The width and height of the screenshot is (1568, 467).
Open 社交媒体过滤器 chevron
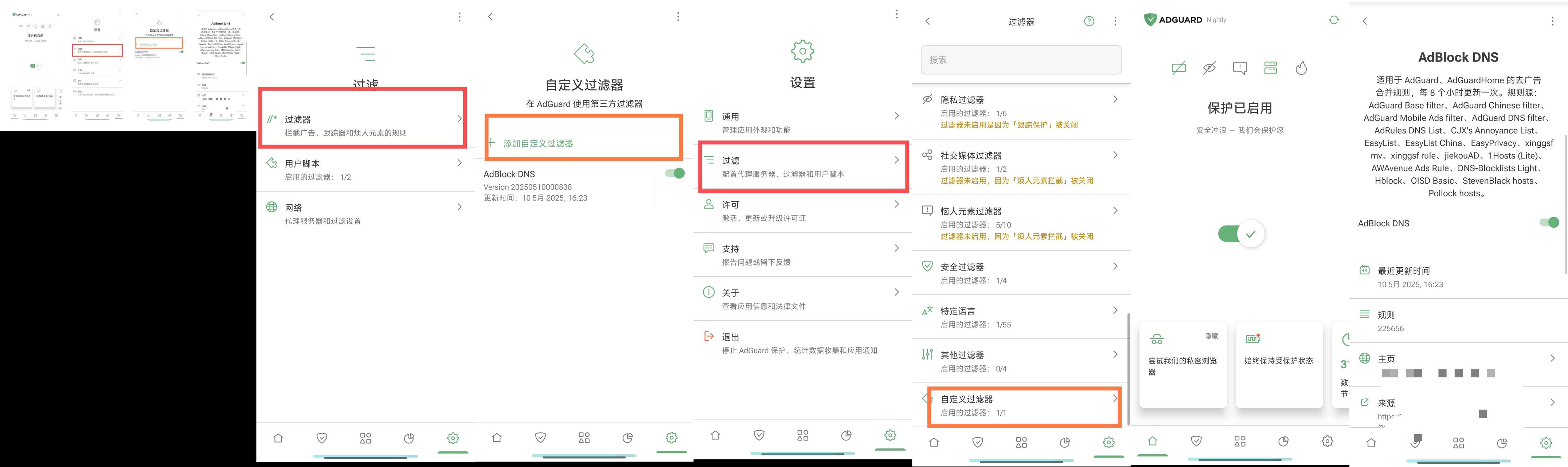click(1115, 155)
